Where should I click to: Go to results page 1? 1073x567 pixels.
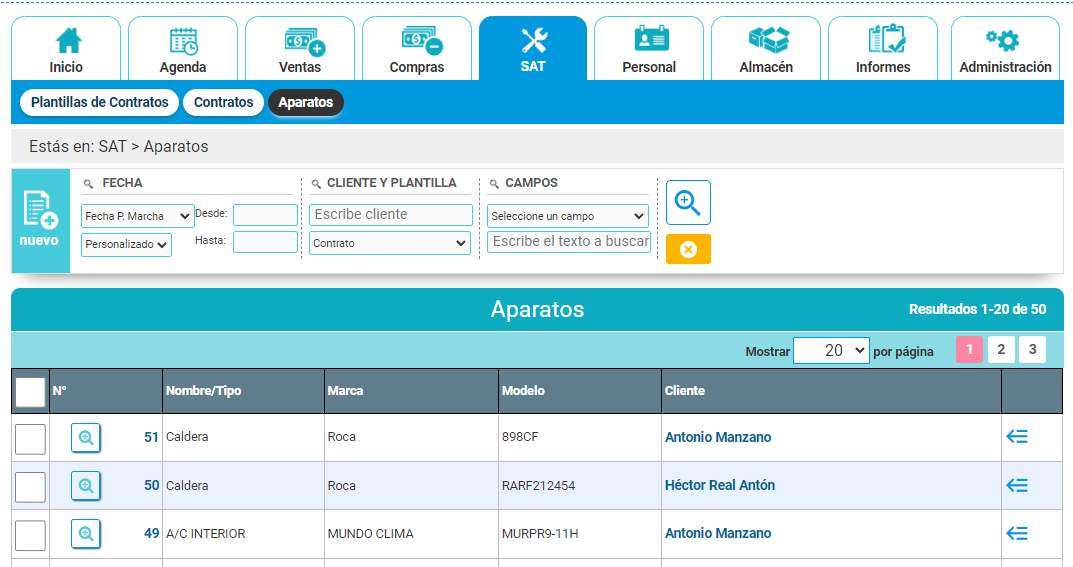[x=969, y=350]
